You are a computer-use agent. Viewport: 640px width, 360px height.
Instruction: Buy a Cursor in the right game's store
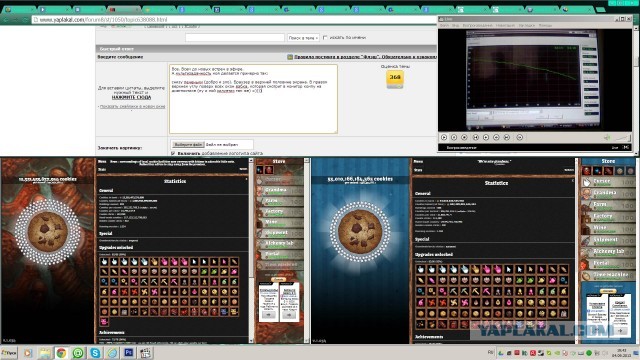point(608,182)
